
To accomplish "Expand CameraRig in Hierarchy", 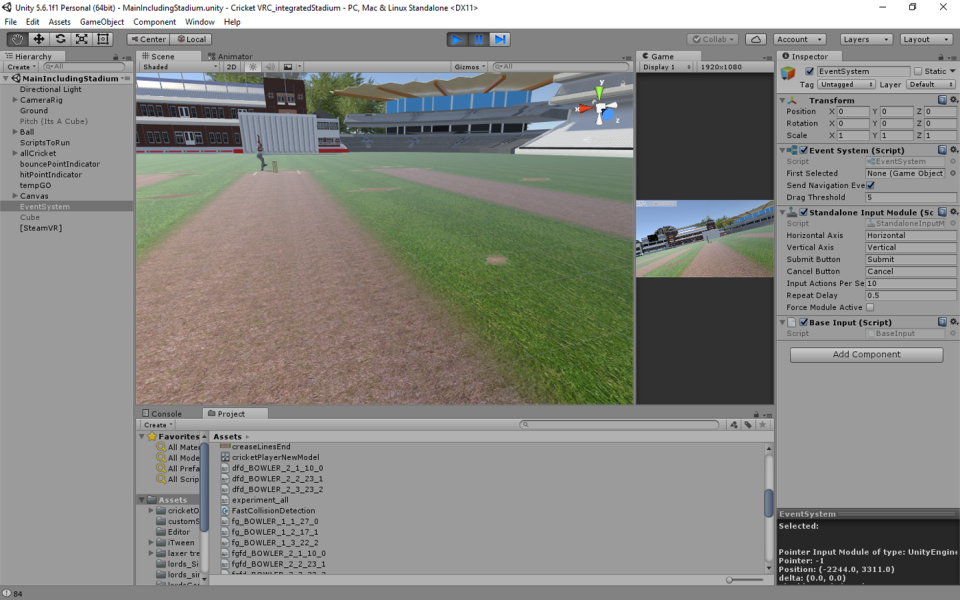I will click(x=15, y=100).
